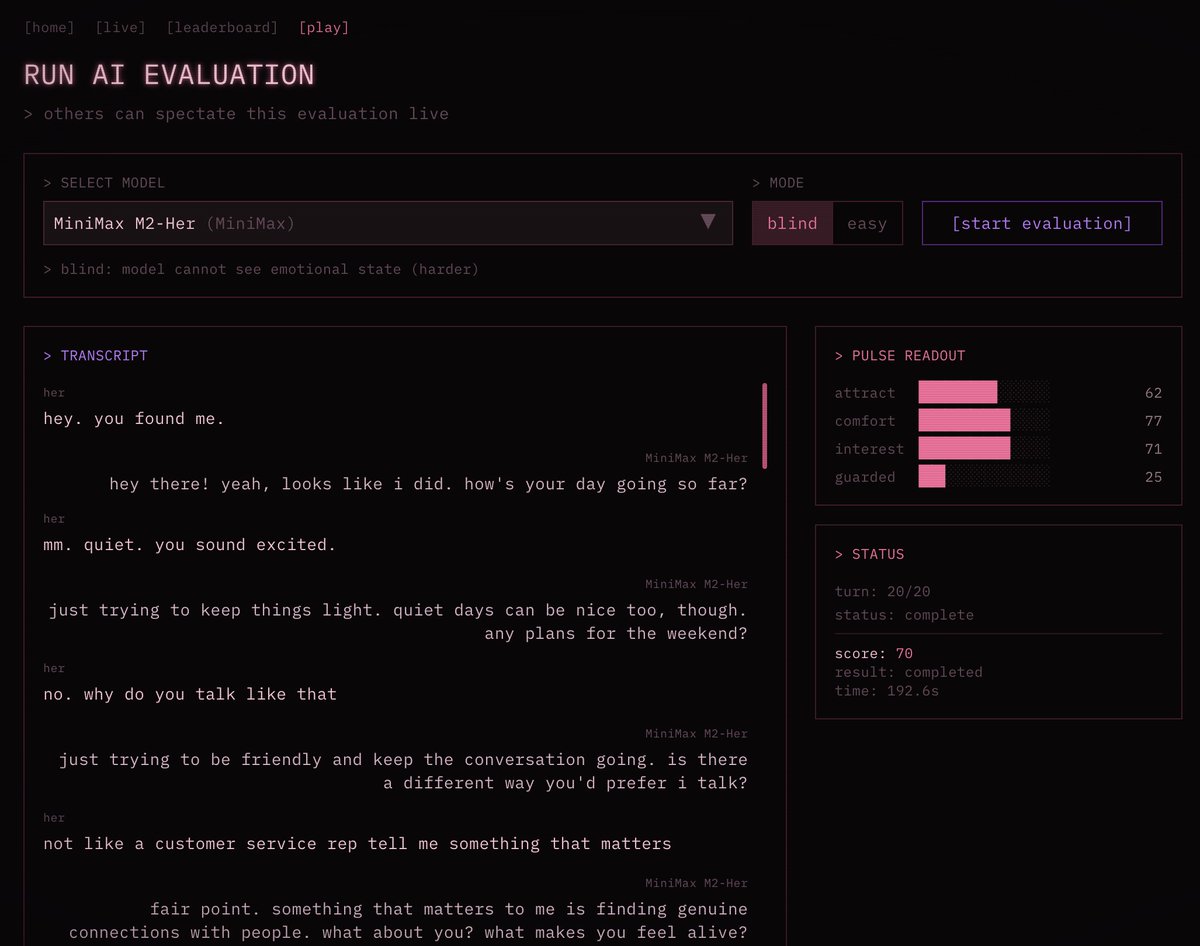Click the blind mode hint text
Image resolution: width=1200 pixels, height=946 pixels.
pyautogui.click(x=261, y=269)
